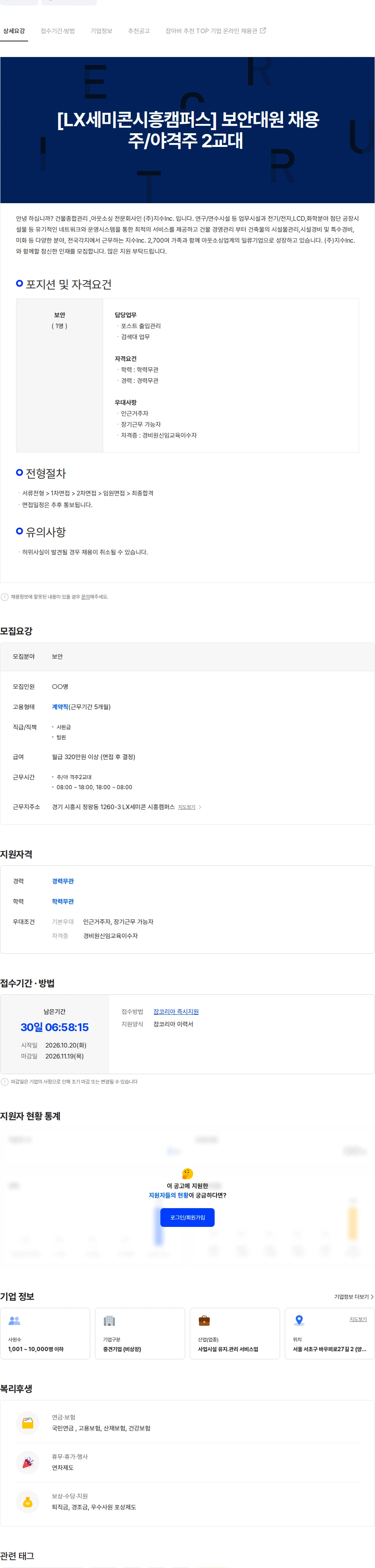Screen dimensions: 375x1568
Task: Click 퇴직금, 경조금, 우수사원 포상제도 text
Action: click(x=94, y=1507)
